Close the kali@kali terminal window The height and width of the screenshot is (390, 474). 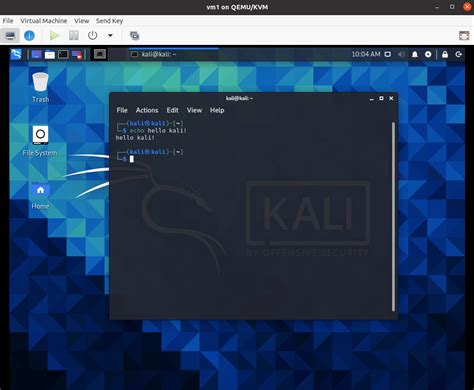coord(391,98)
